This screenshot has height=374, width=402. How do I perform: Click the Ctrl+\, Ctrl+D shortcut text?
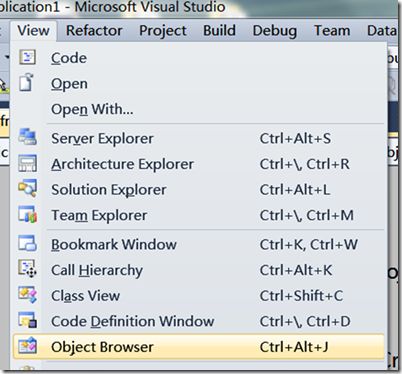pyautogui.click(x=305, y=322)
